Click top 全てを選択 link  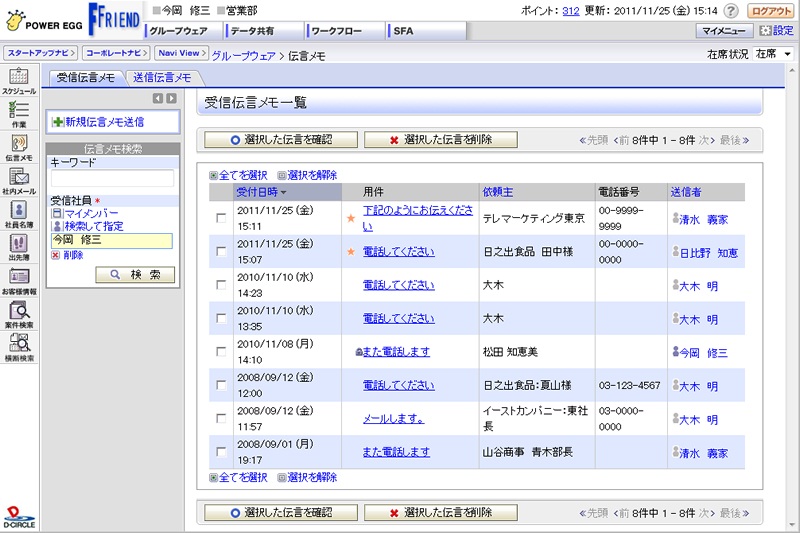243,175
